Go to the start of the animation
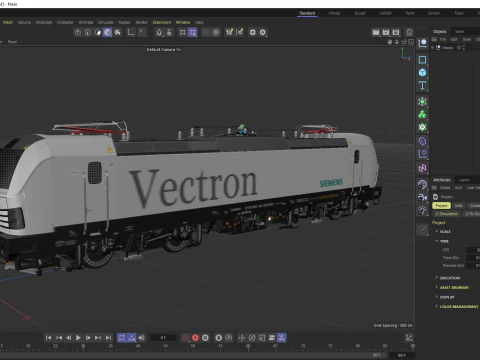 pyautogui.click(x=49, y=338)
